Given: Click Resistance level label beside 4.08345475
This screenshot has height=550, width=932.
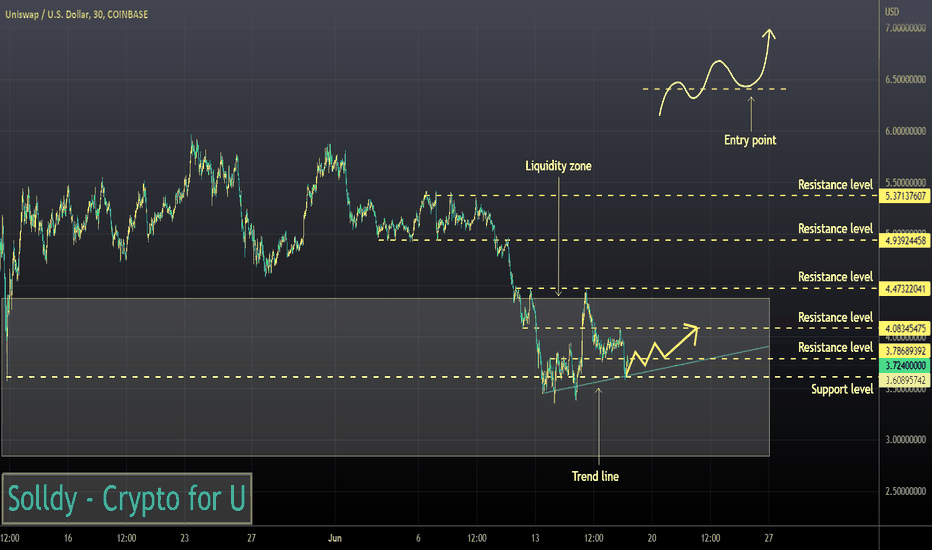Looking at the screenshot, I should 835,318.
